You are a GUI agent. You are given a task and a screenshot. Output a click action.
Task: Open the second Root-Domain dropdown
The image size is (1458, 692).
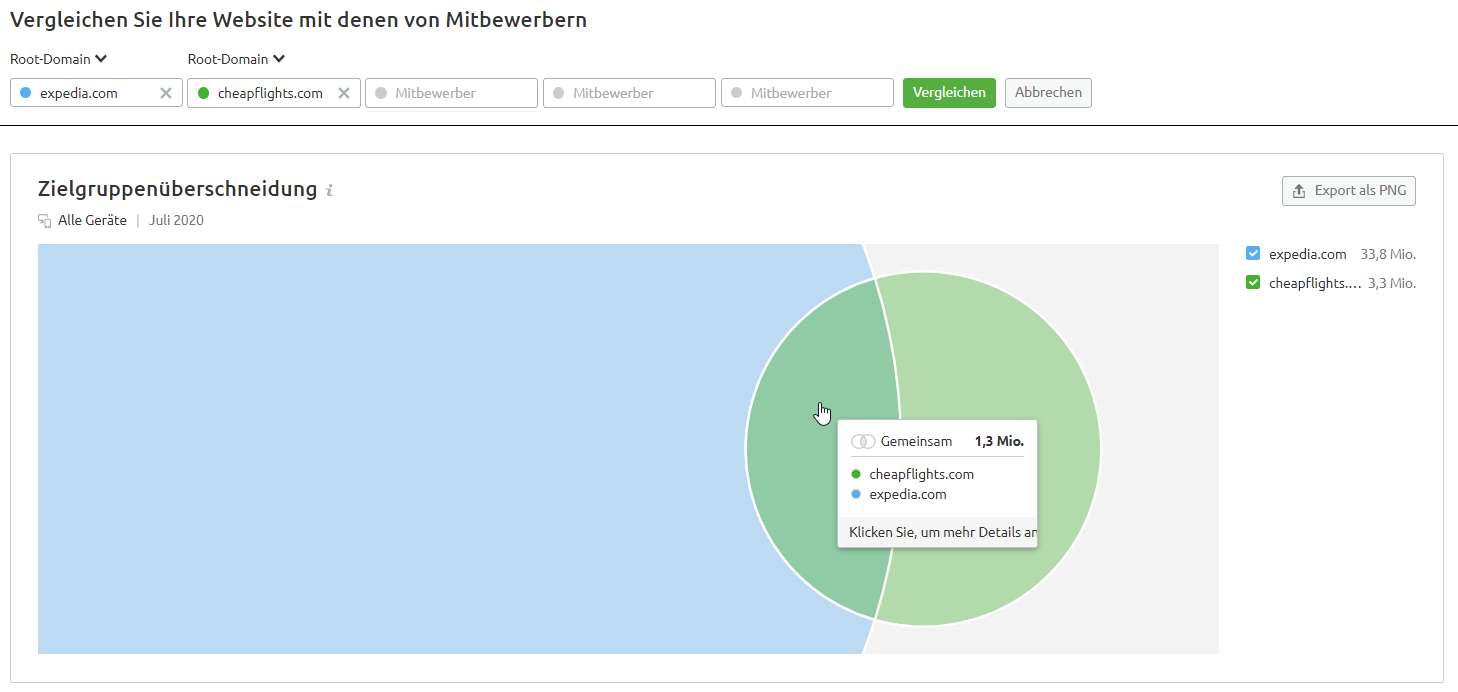(x=236, y=59)
